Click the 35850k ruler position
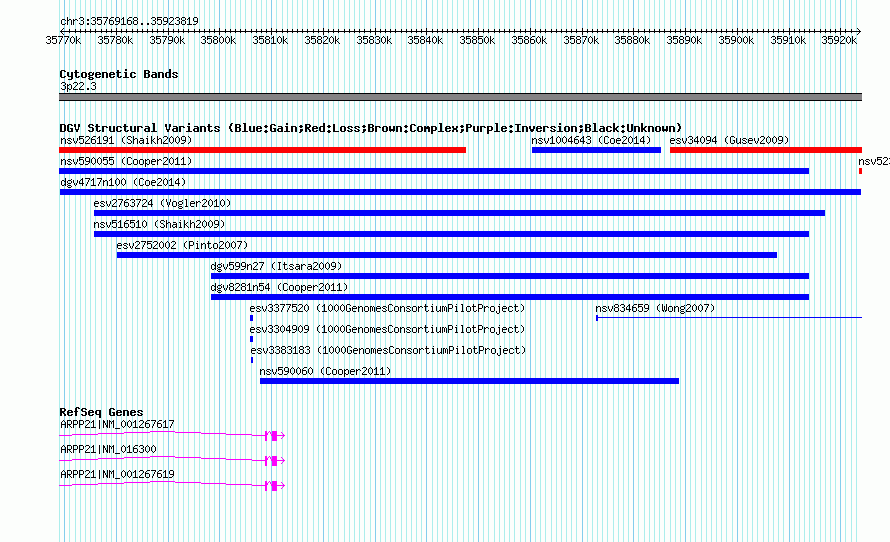 (477, 40)
